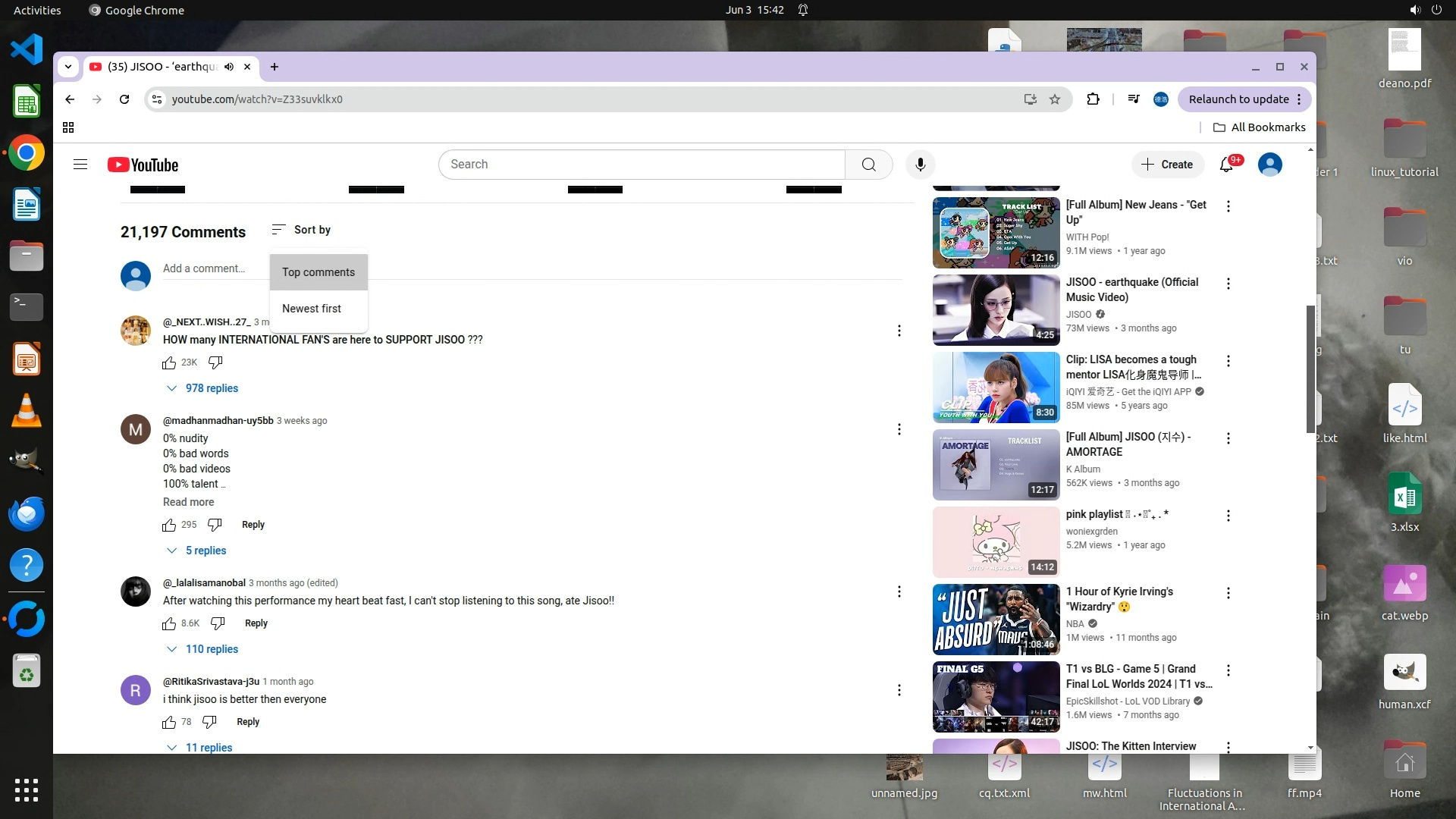Open the YouTube hamburger guide menu
The width and height of the screenshot is (1456, 819).
click(80, 165)
